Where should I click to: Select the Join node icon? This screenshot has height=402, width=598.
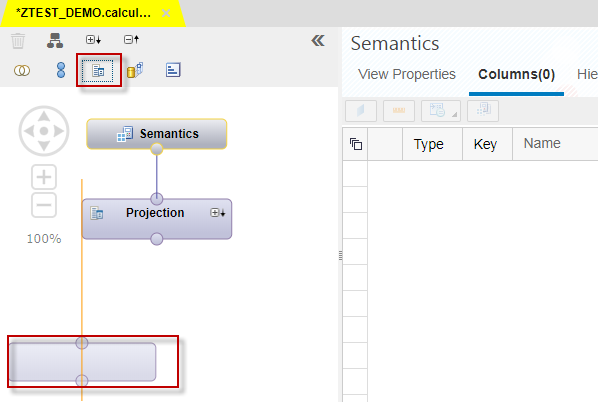coord(22,71)
